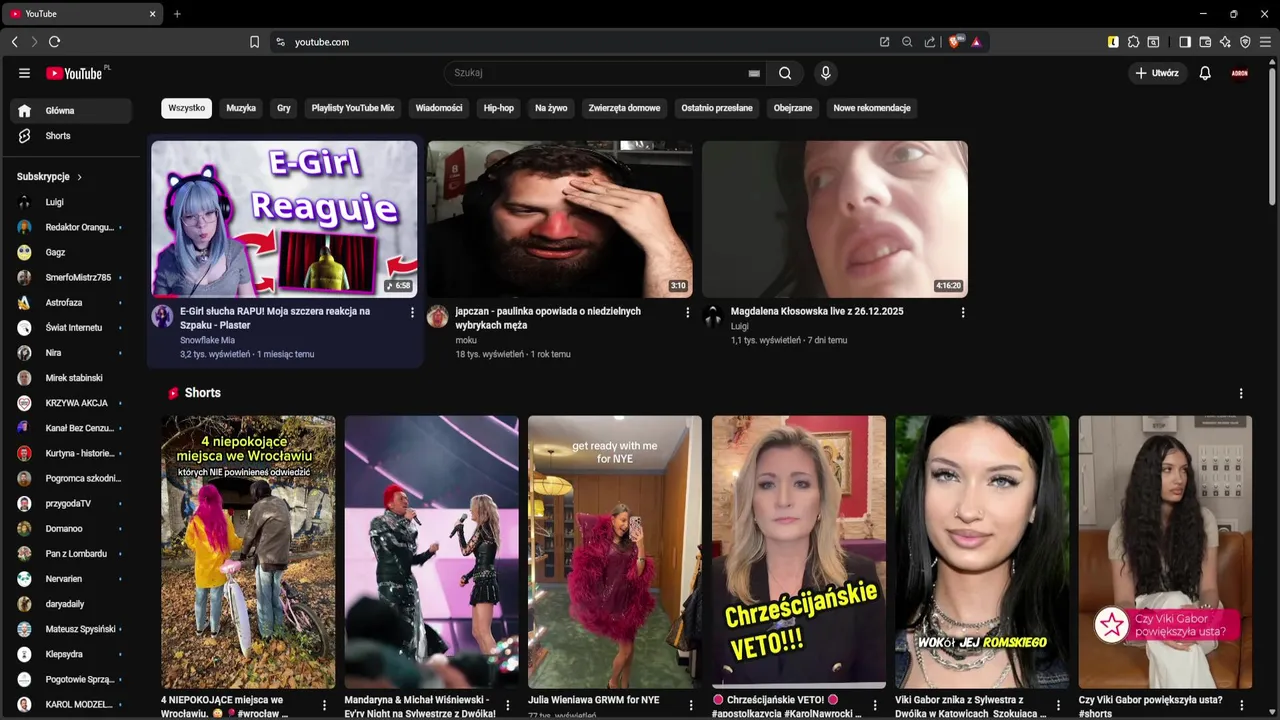Open the japczan paulinka video thumbnail

click(560, 219)
